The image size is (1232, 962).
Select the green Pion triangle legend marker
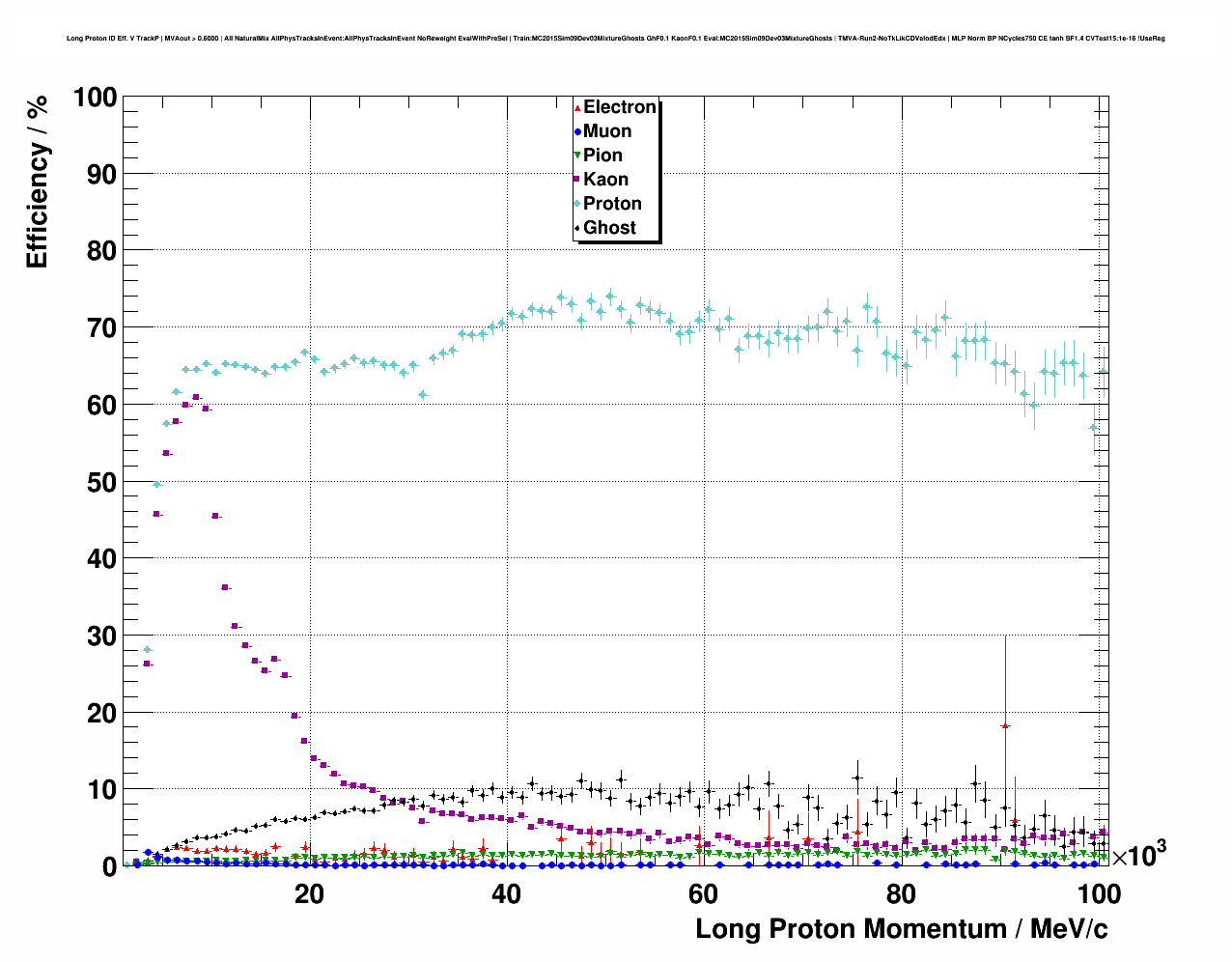(577, 156)
